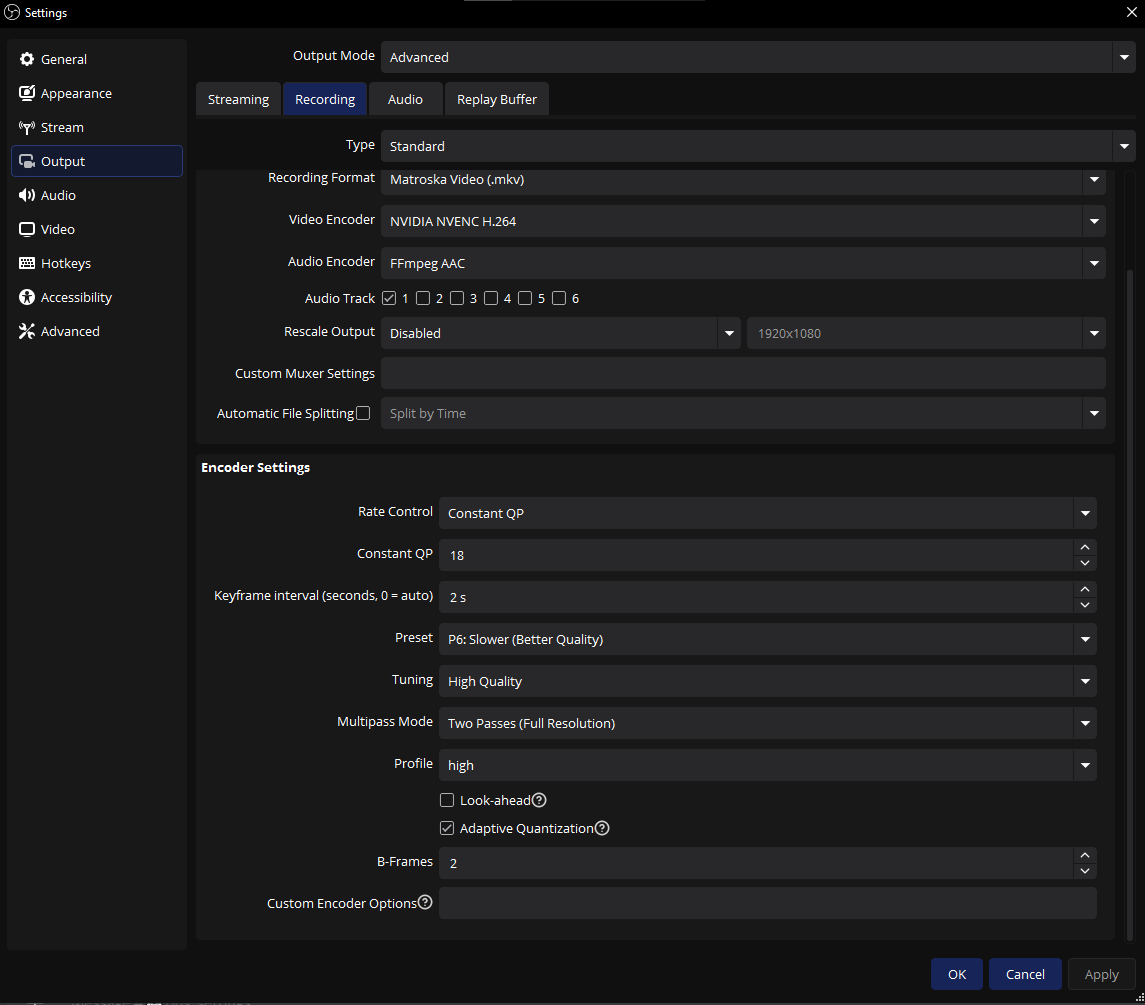1145x1005 pixels.
Task: Open the Recording Format dropdown
Action: point(743,180)
